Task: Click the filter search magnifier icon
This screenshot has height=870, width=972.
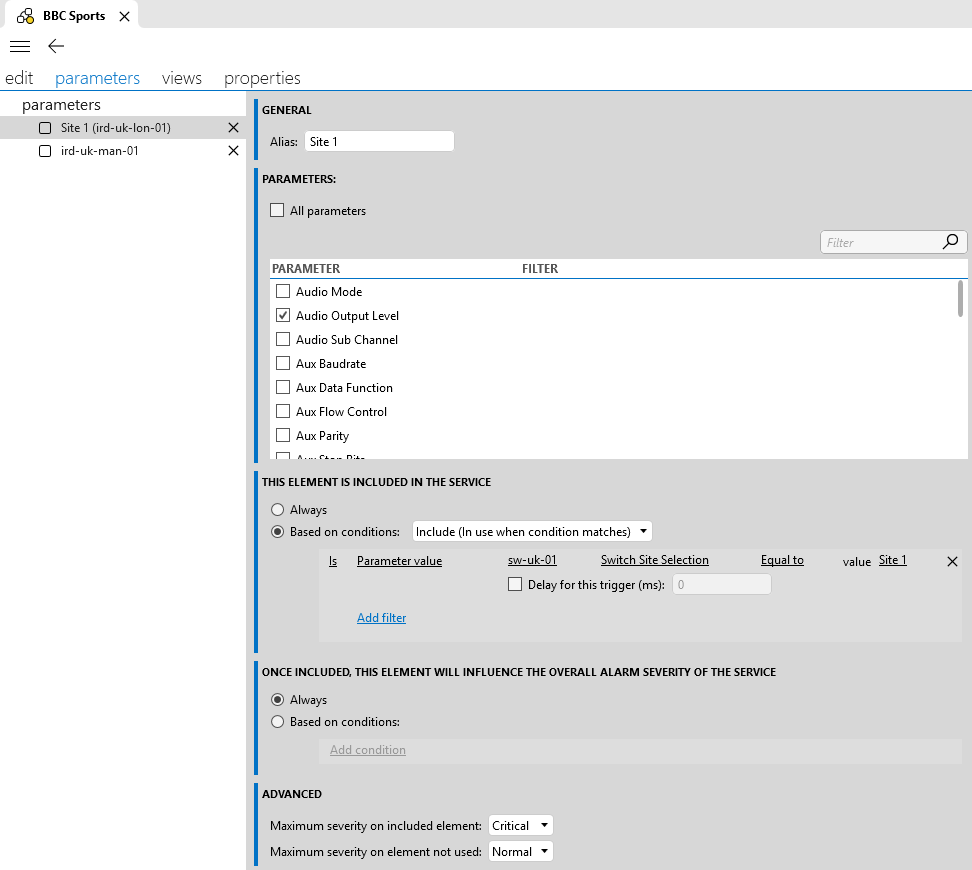Action: pyautogui.click(x=950, y=242)
